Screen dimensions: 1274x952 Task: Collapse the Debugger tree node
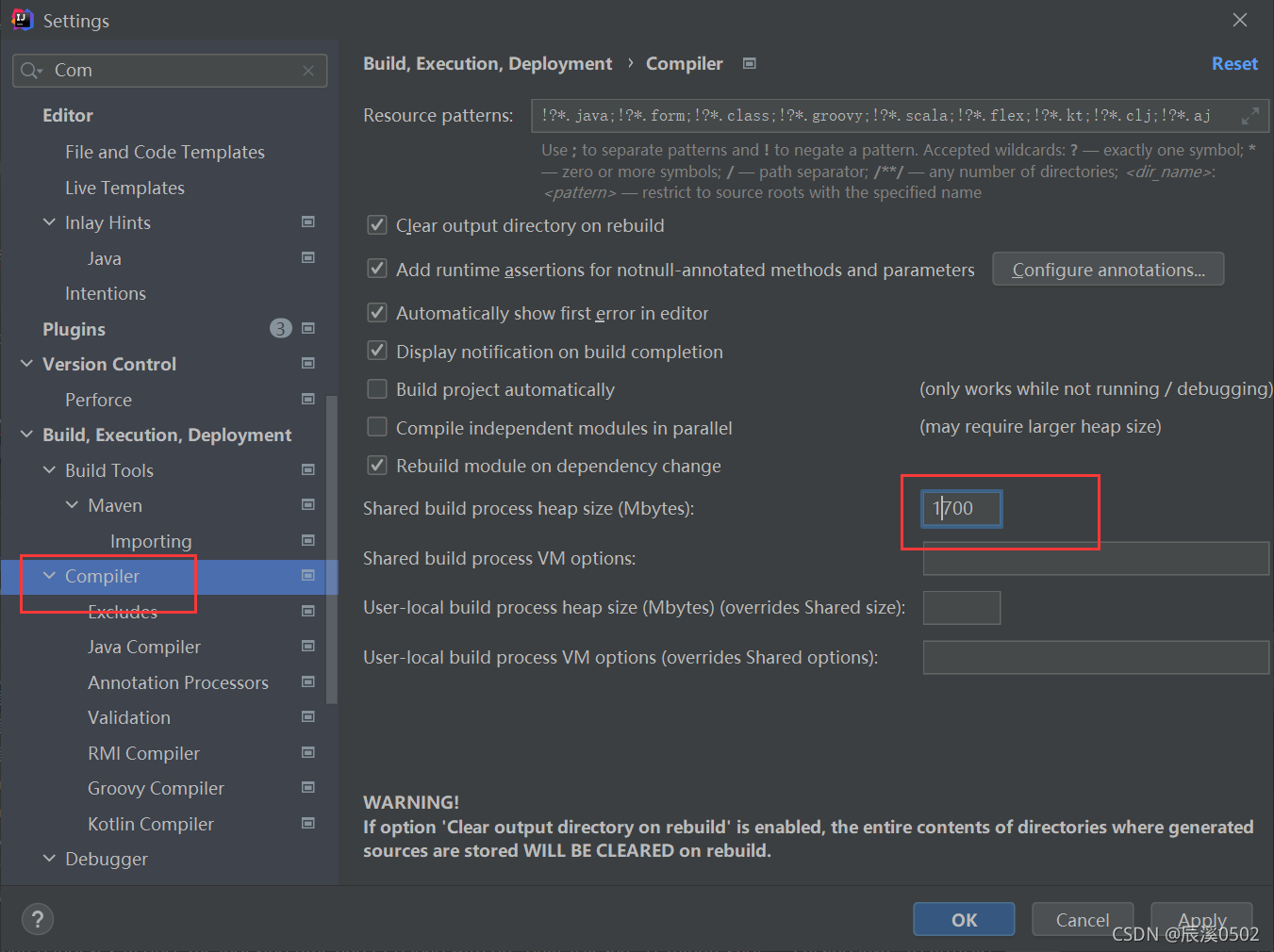49,859
